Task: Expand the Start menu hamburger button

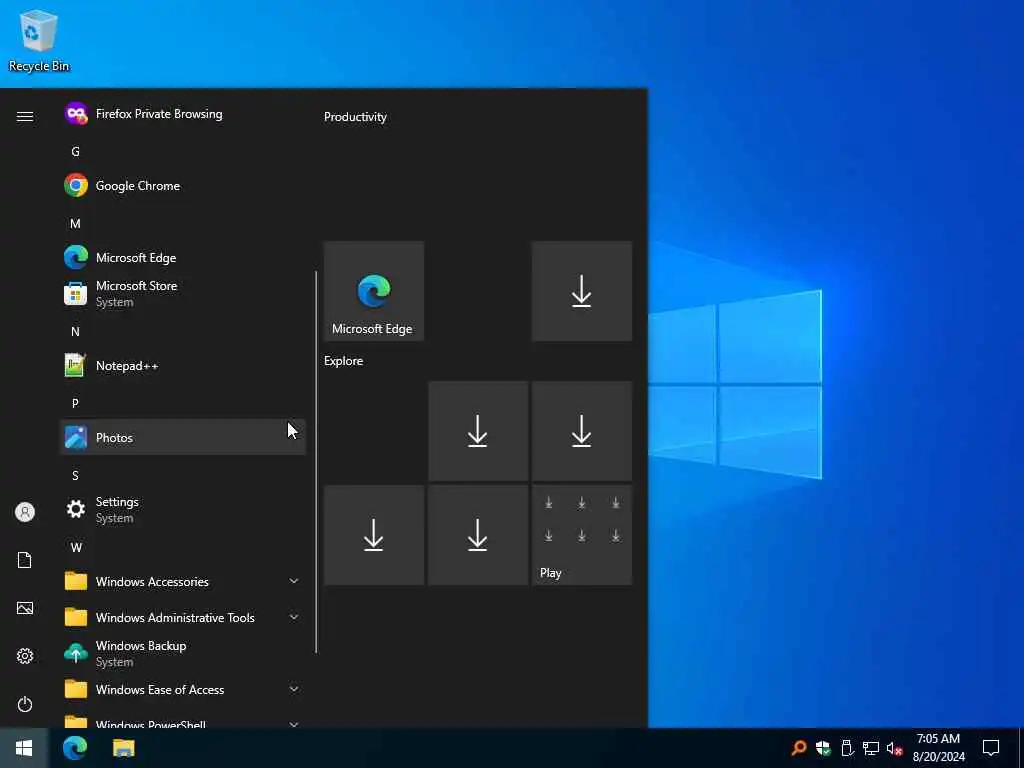Action: (25, 116)
